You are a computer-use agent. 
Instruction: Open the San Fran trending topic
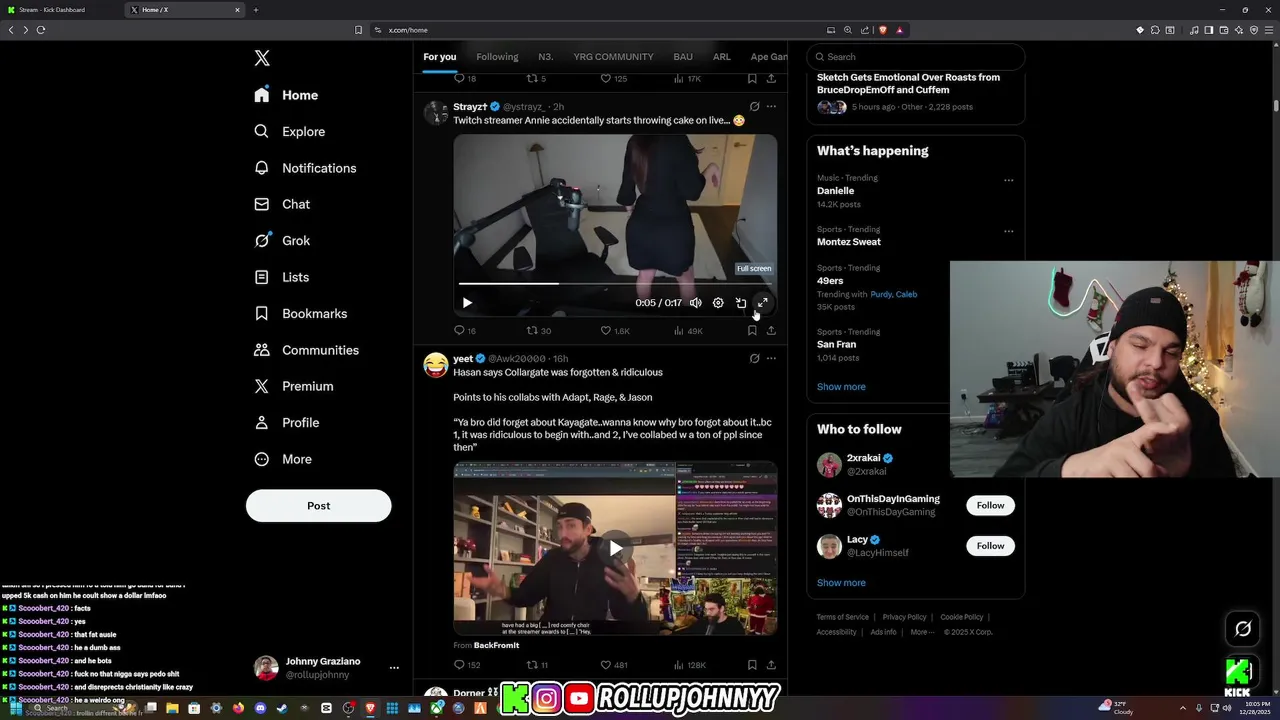836,344
